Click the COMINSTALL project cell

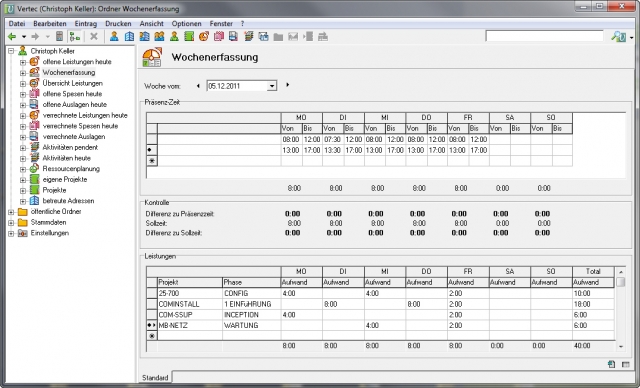coord(190,304)
